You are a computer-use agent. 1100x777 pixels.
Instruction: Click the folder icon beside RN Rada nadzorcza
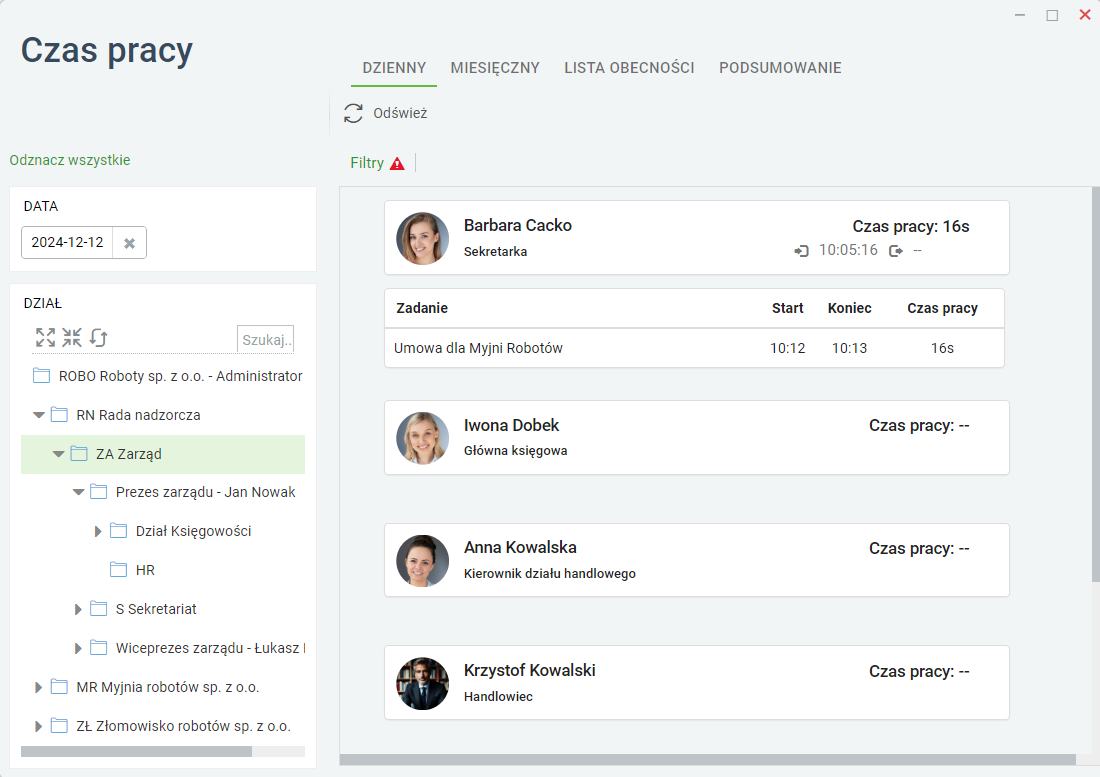coord(60,415)
